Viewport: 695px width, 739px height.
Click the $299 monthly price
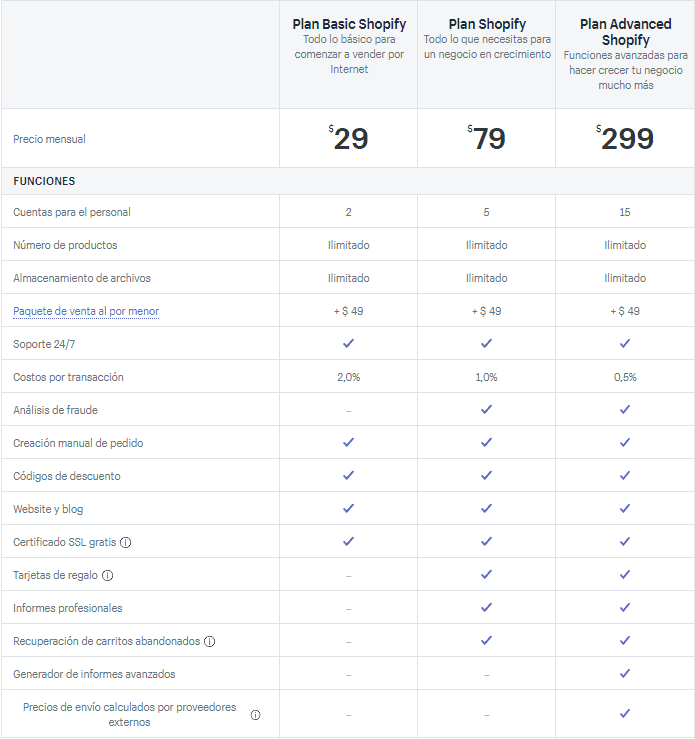625,139
